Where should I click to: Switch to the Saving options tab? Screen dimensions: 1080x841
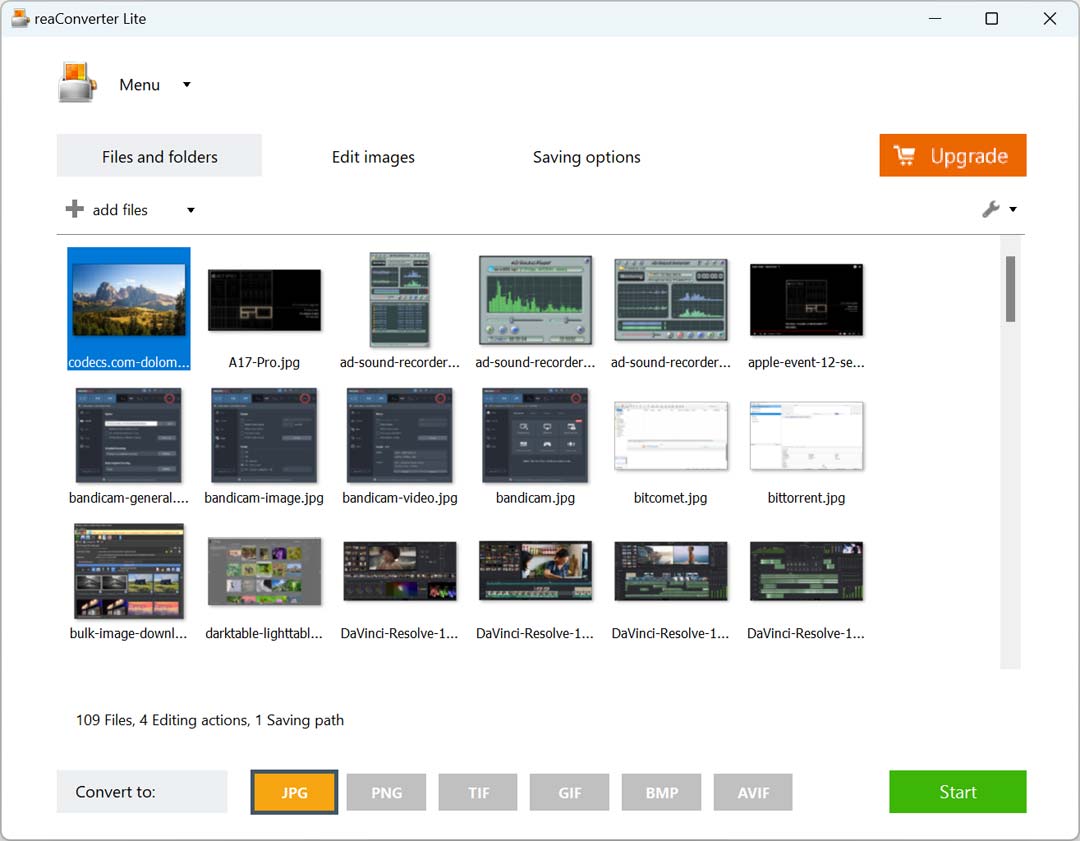coord(587,156)
